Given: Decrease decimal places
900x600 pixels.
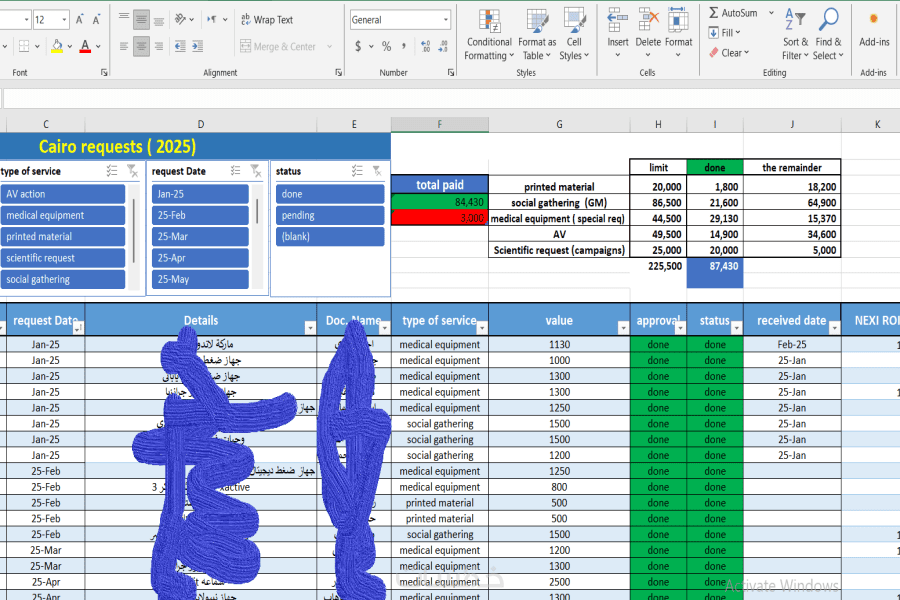Looking at the screenshot, I should (x=443, y=46).
